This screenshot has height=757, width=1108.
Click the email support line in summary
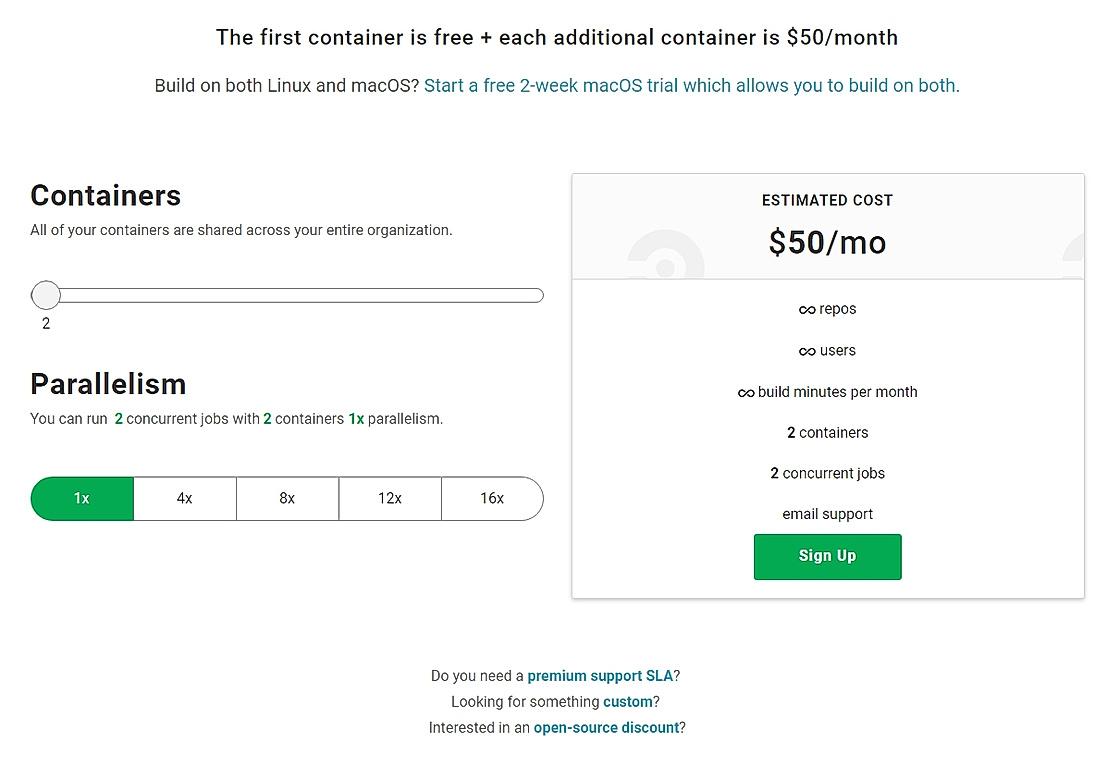click(827, 514)
